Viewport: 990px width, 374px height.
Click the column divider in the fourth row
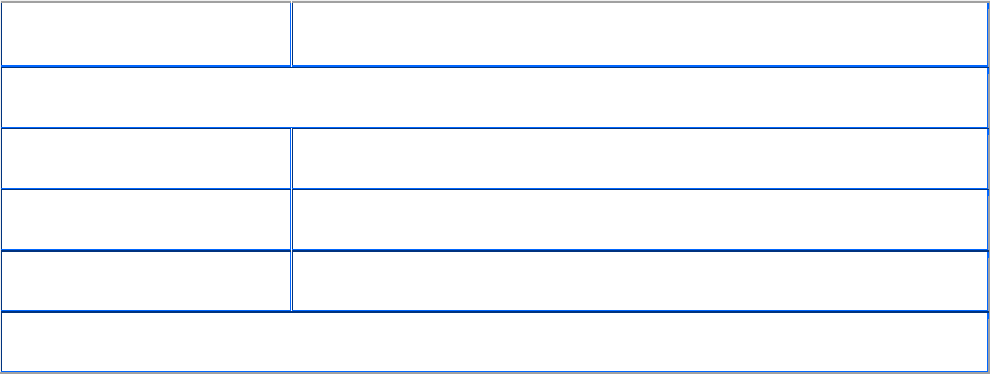coord(291,219)
